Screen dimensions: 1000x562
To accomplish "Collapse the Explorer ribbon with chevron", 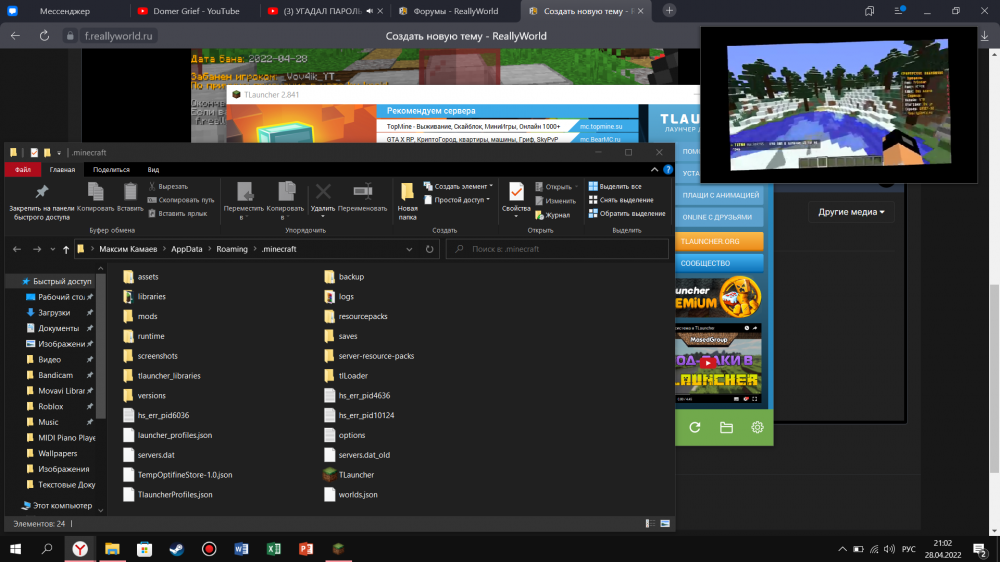I will 654,170.
